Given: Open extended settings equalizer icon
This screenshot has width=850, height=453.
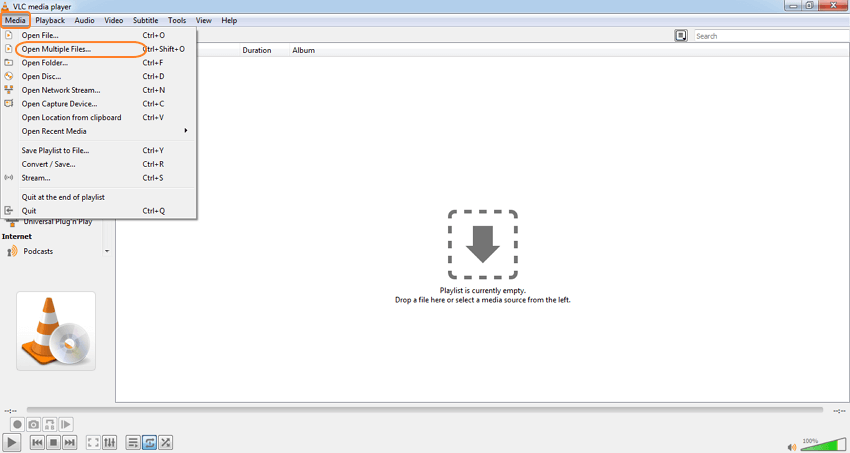Looking at the screenshot, I should click(110, 443).
